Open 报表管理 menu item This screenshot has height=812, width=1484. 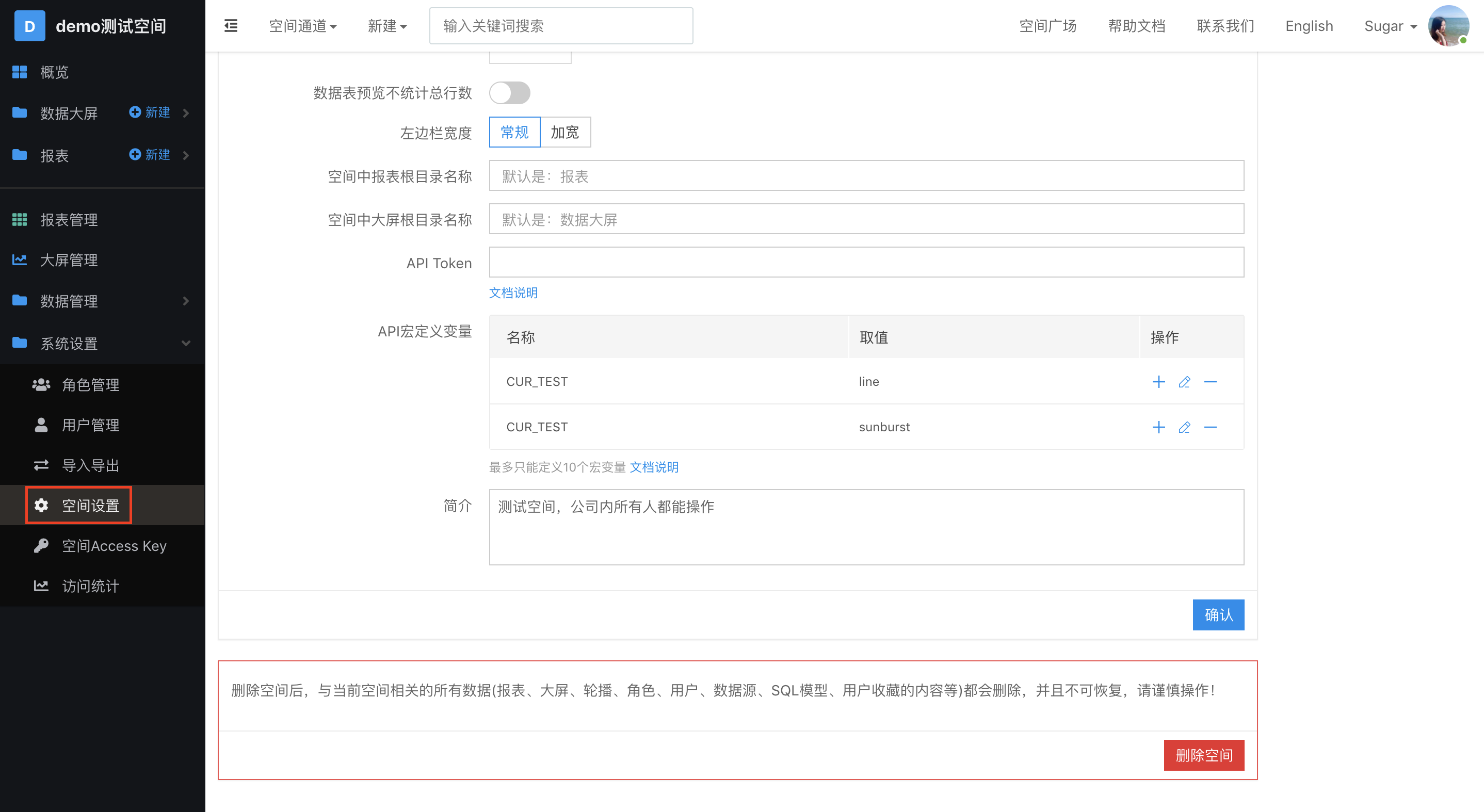click(103, 219)
